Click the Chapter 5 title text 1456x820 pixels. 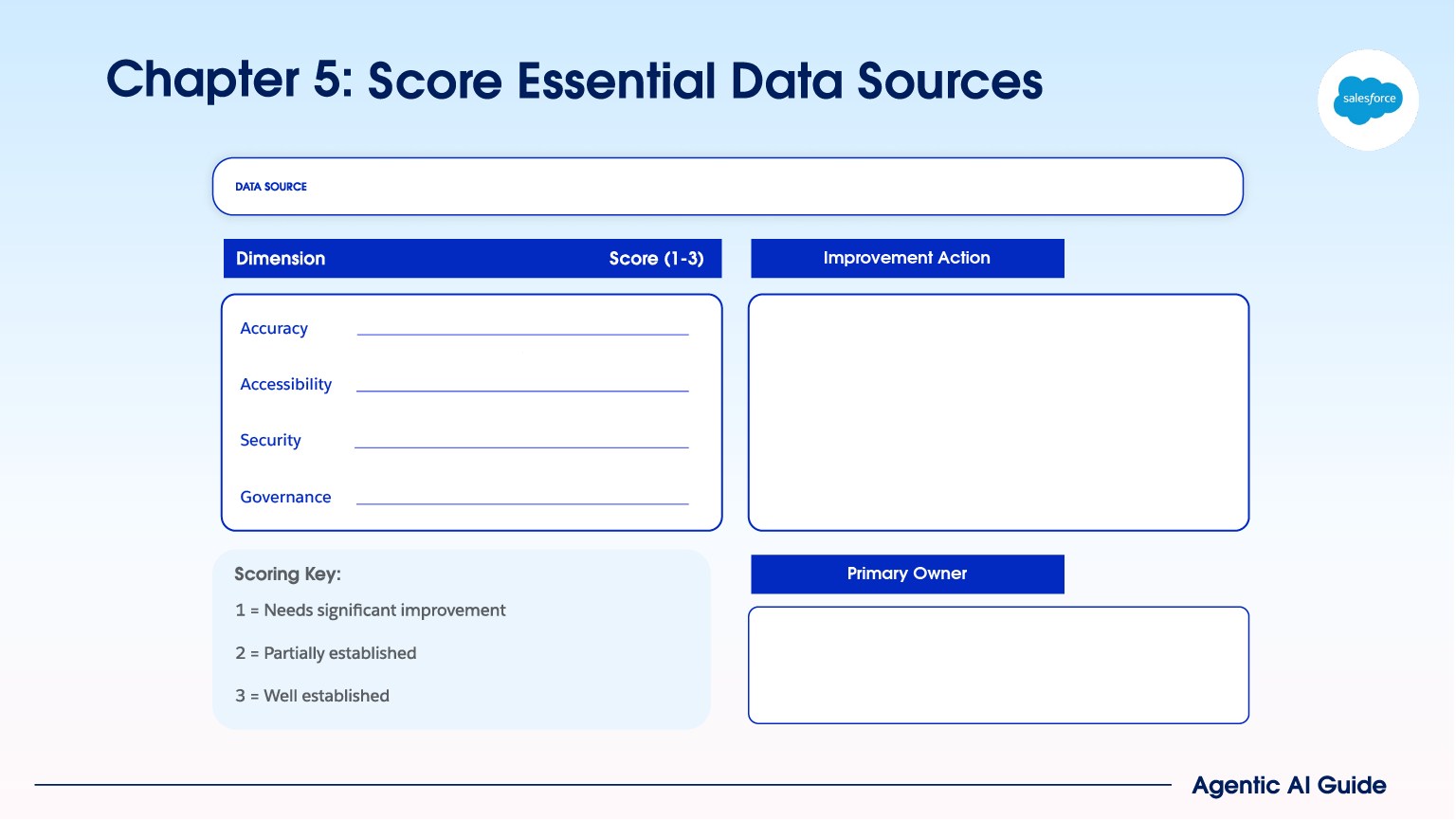[574, 81]
